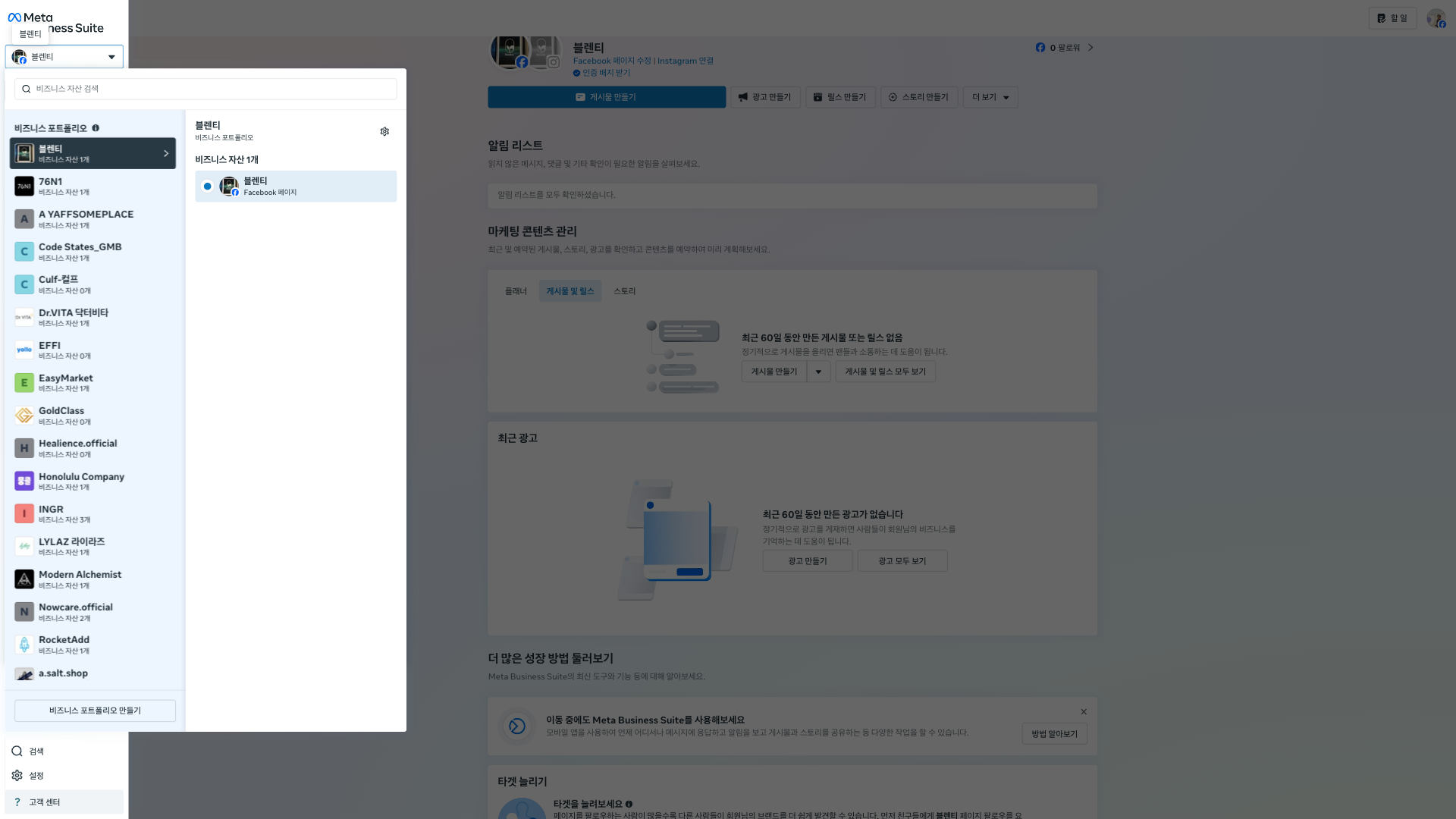Select the 블렌티 Facebook 페이지 radio button
This screenshot has width=1456, height=819.
[207, 187]
